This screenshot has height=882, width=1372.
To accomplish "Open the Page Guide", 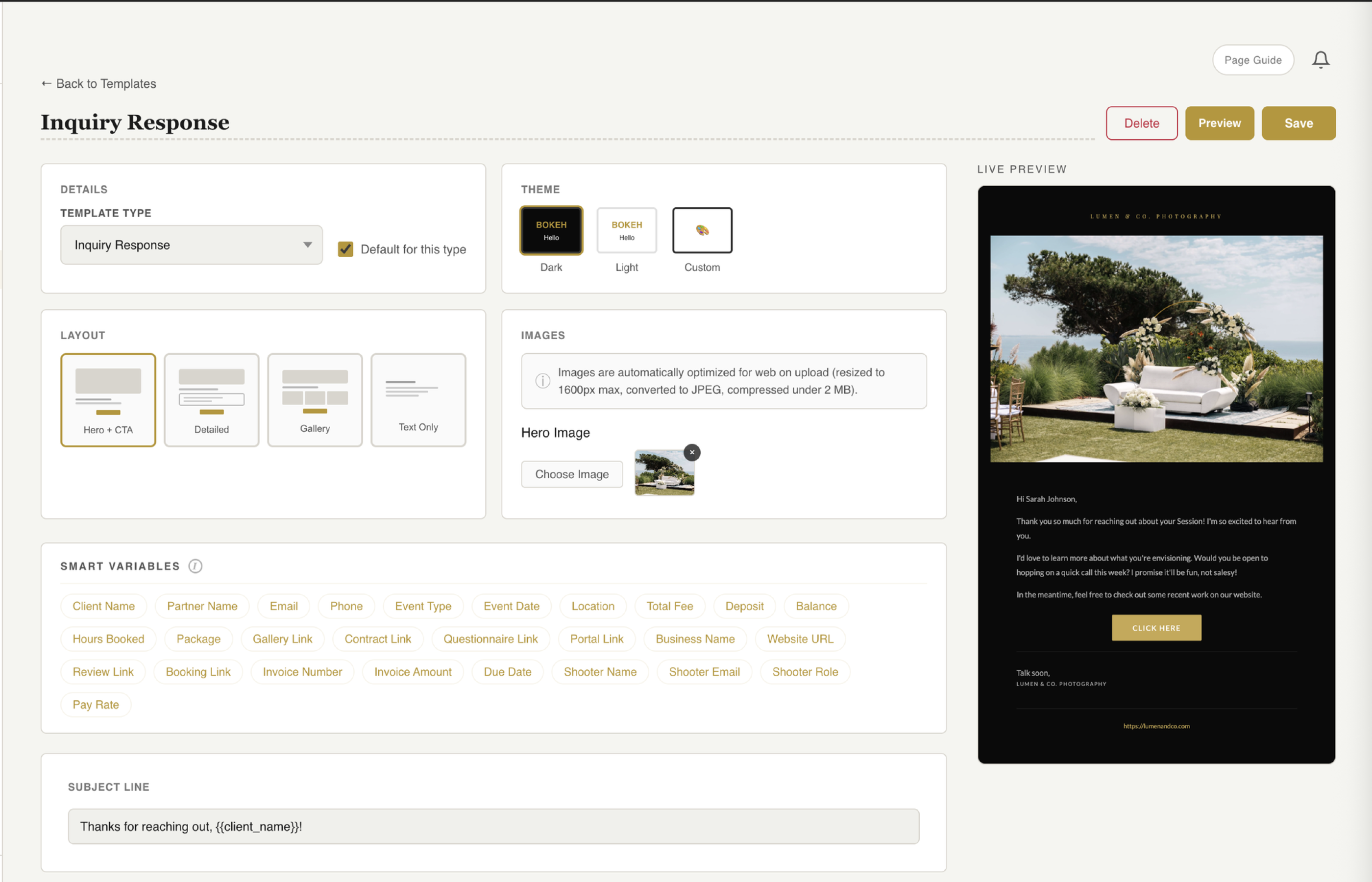I will tap(1253, 60).
